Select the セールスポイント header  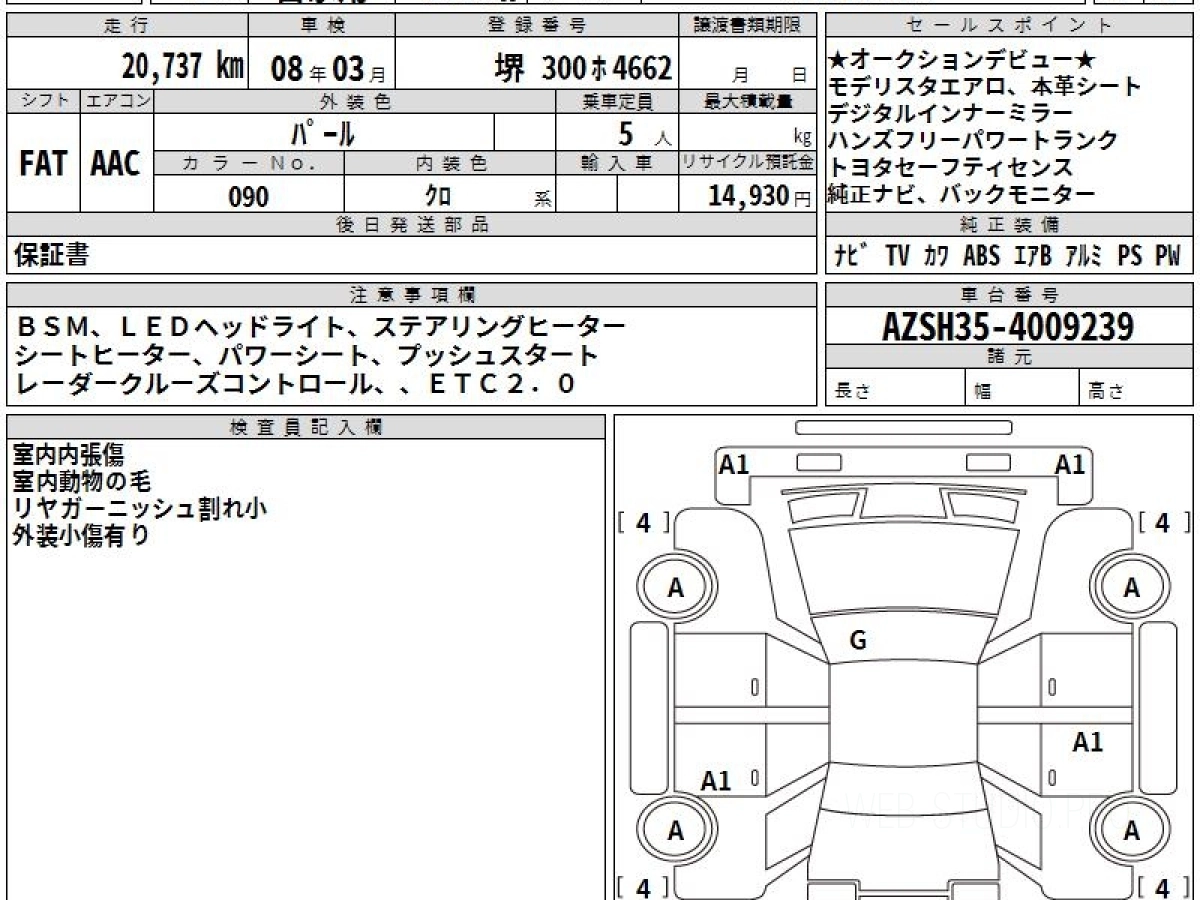click(1010, 26)
